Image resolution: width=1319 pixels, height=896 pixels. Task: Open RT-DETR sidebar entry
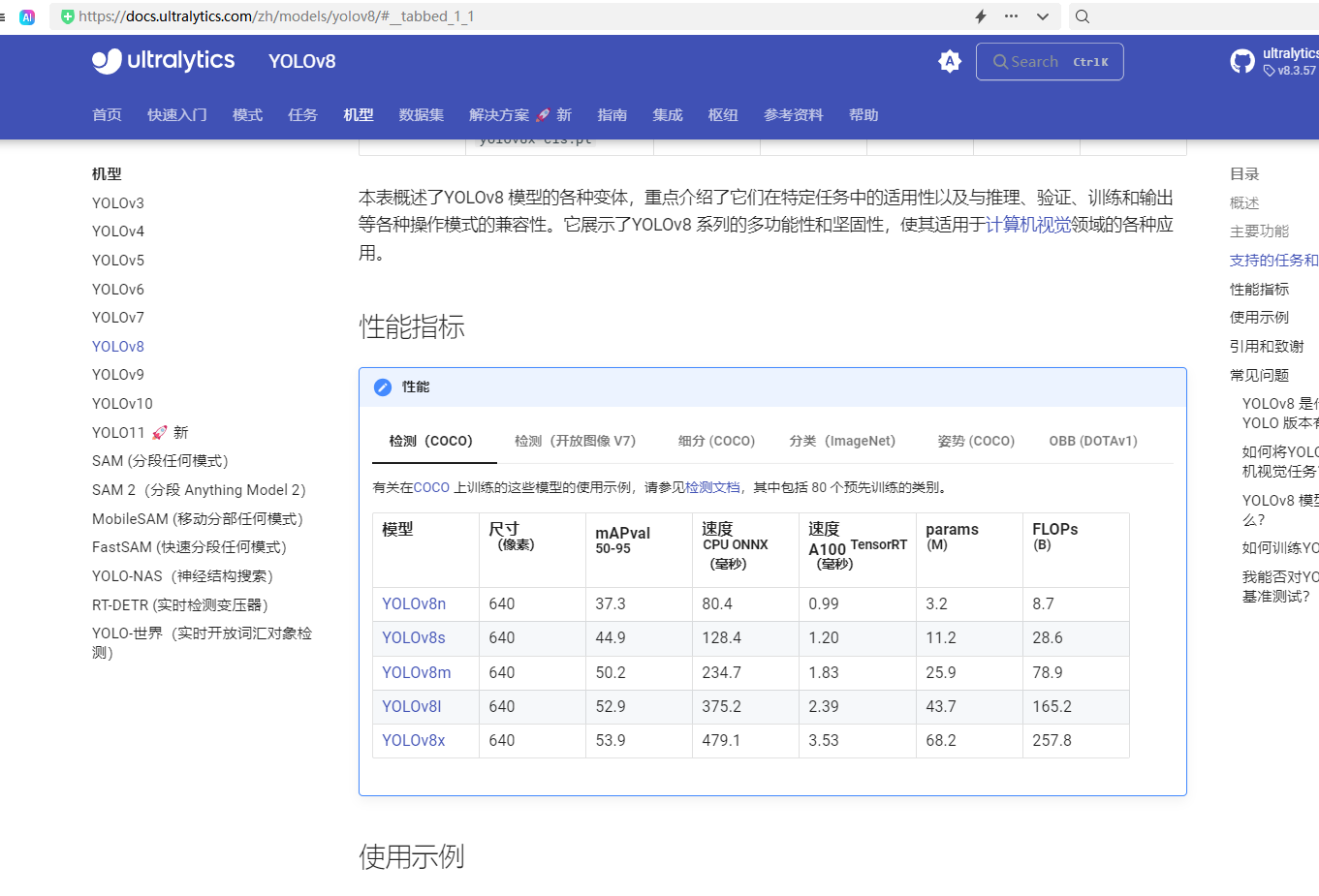(179, 605)
